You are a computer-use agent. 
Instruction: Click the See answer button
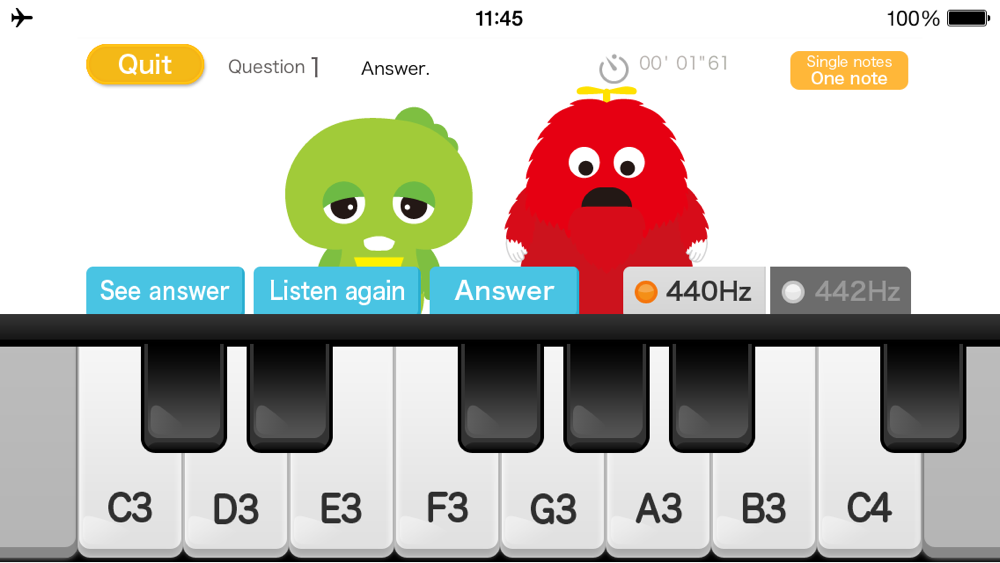(x=165, y=291)
